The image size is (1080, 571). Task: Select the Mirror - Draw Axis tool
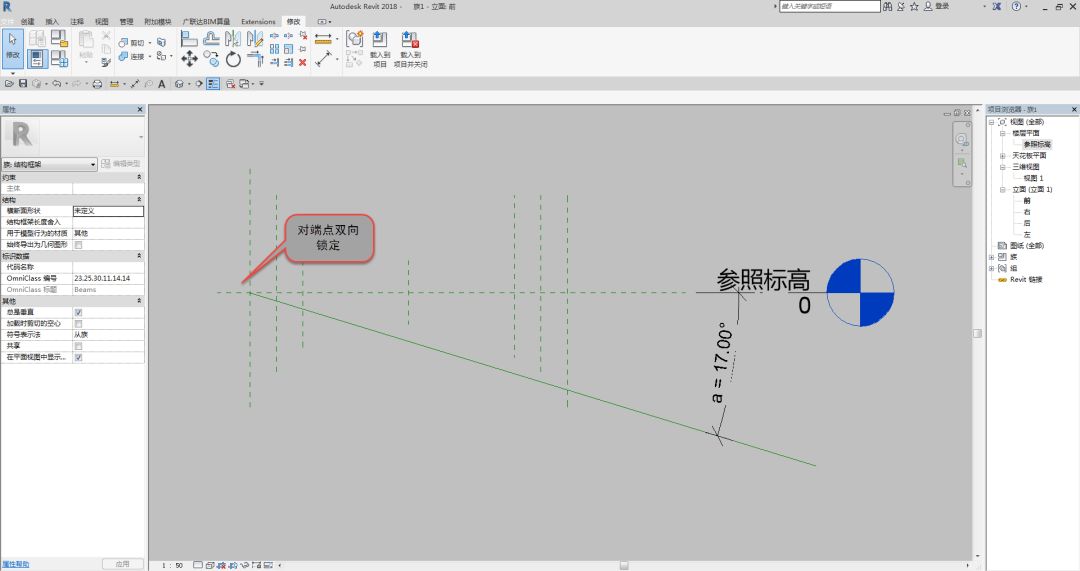coord(256,39)
